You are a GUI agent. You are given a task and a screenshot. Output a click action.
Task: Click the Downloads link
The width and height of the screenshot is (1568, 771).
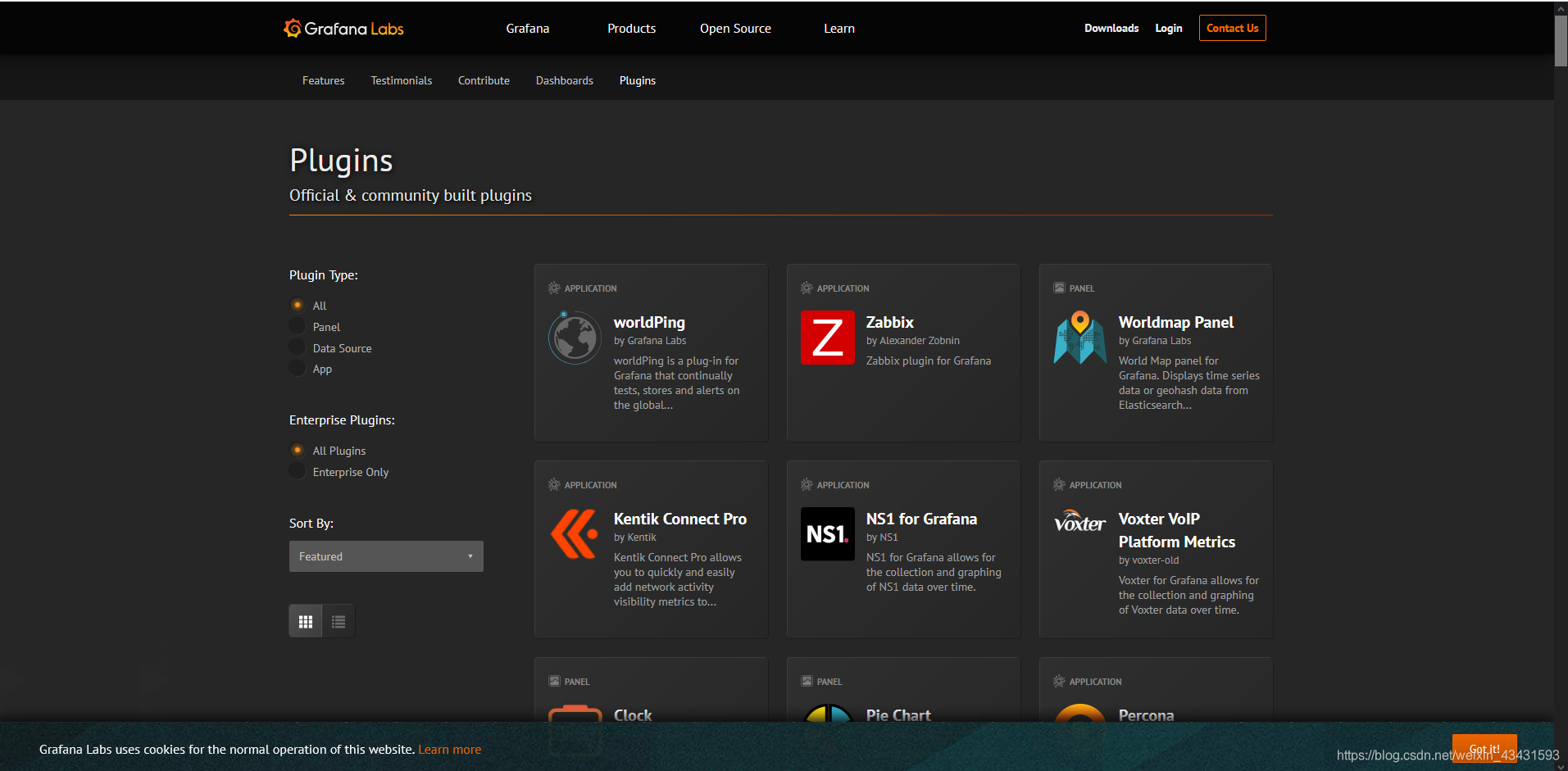pyautogui.click(x=1111, y=28)
